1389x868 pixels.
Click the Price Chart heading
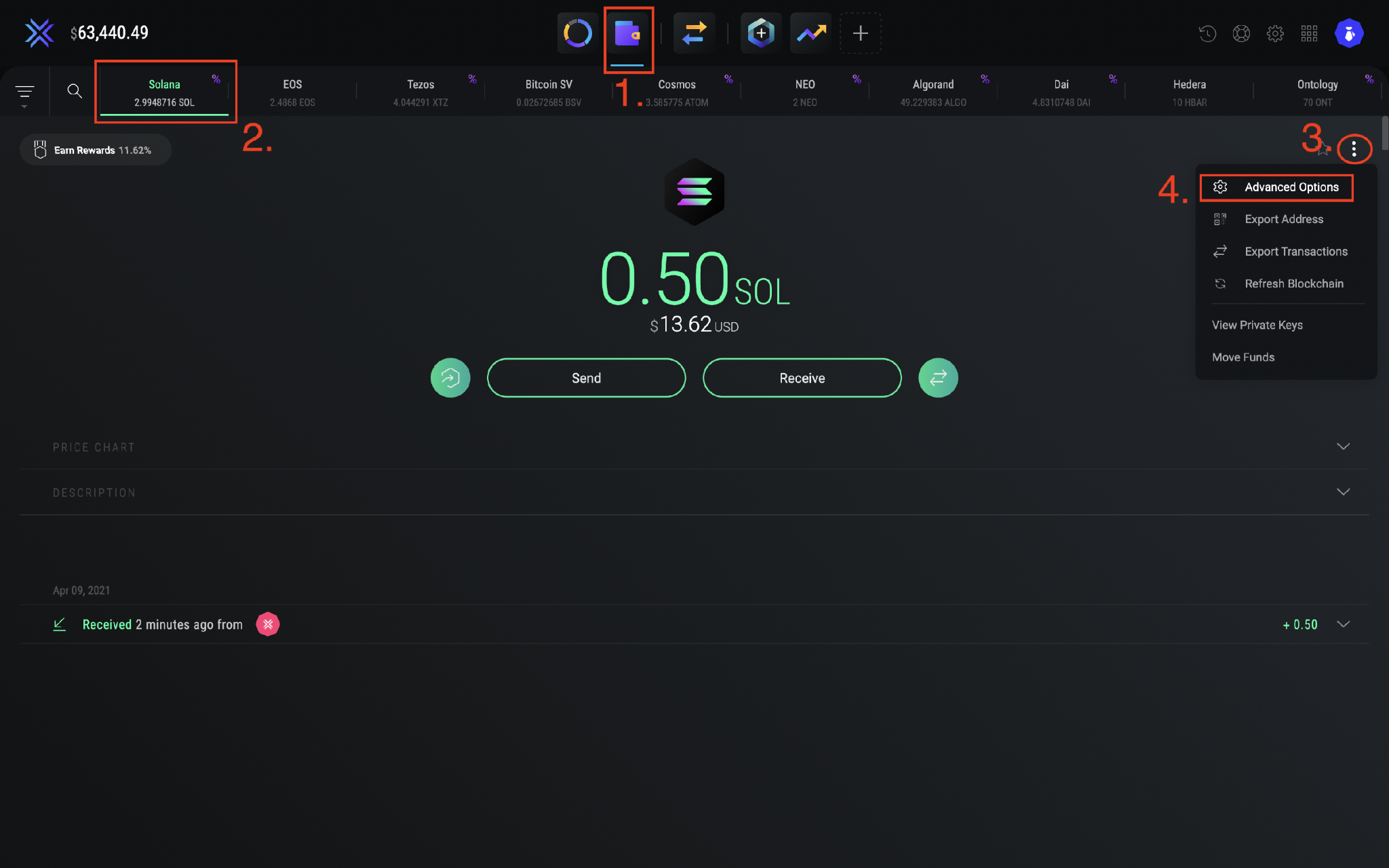pos(94,447)
